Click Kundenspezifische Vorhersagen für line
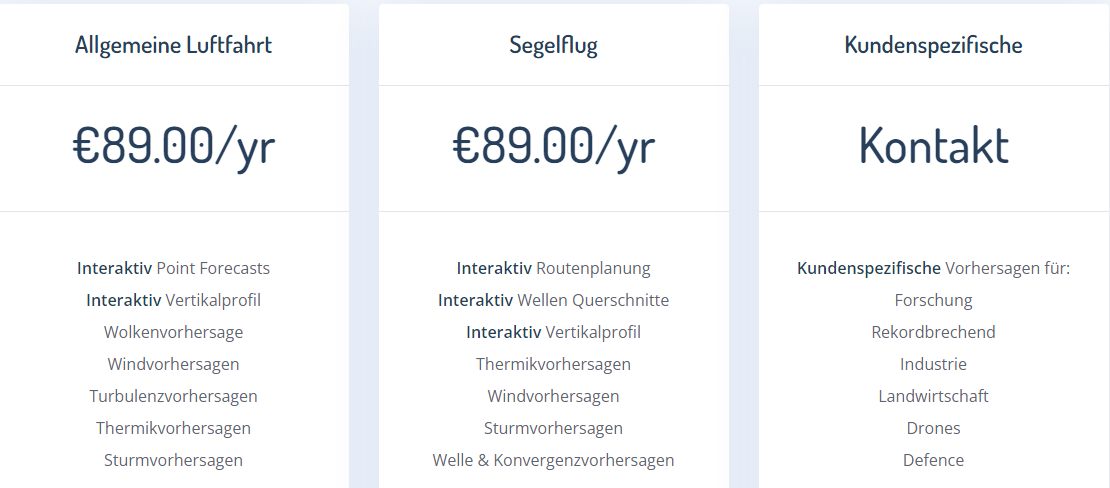The height and width of the screenshot is (488, 1110). (933, 268)
